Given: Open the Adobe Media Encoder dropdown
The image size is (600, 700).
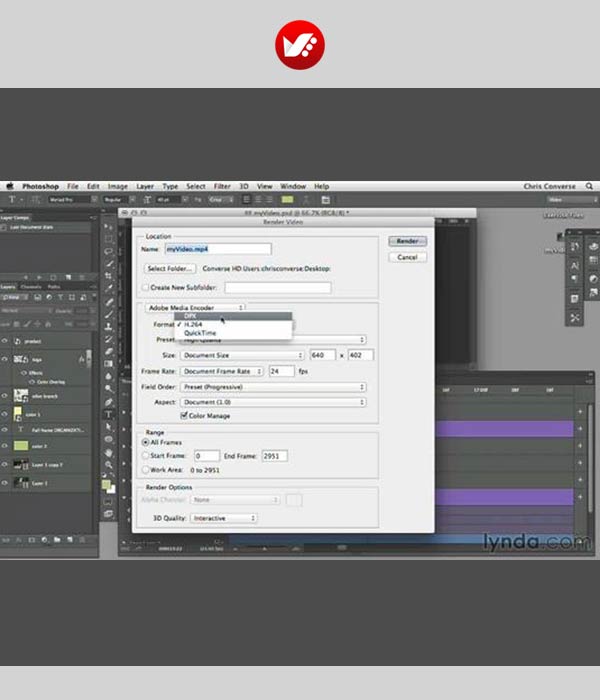Looking at the screenshot, I should tap(195, 308).
